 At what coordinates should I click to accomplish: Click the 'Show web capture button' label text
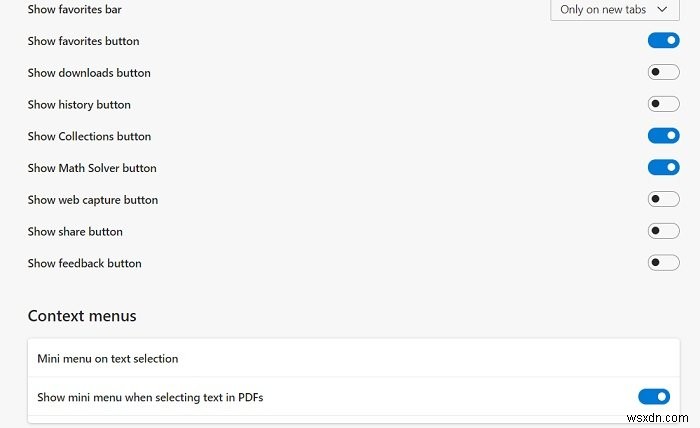93,200
